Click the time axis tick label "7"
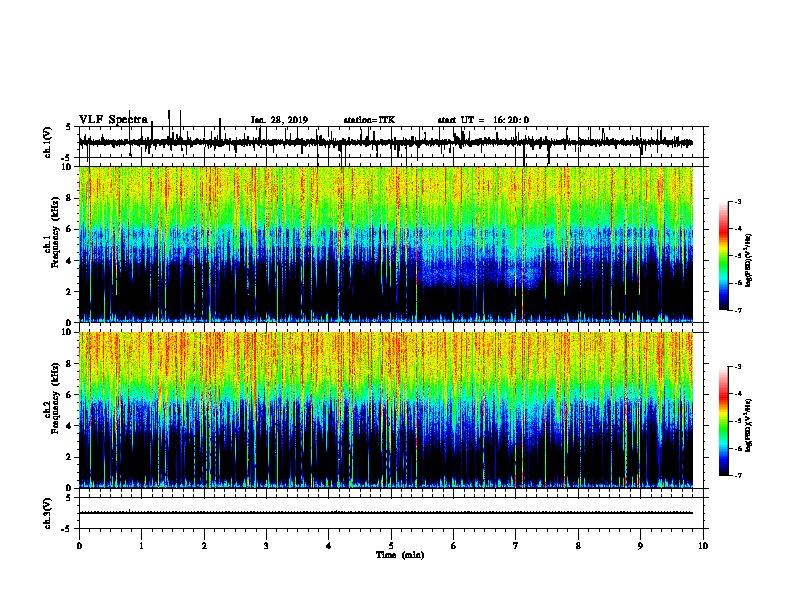The width and height of the screenshot is (792, 612). tap(516, 546)
